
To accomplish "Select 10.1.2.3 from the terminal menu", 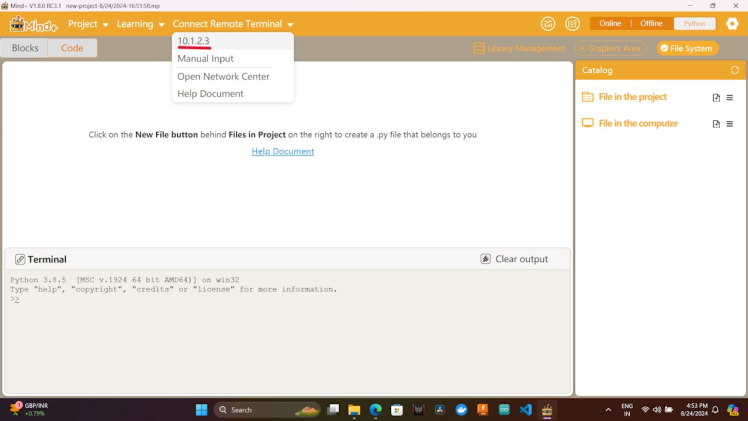I will pyautogui.click(x=193, y=41).
